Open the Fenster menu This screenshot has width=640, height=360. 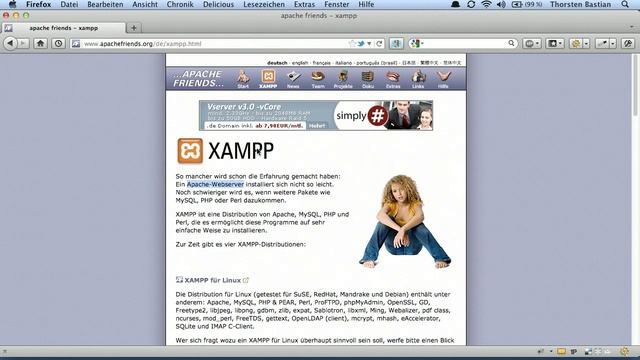tap(336, 4)
